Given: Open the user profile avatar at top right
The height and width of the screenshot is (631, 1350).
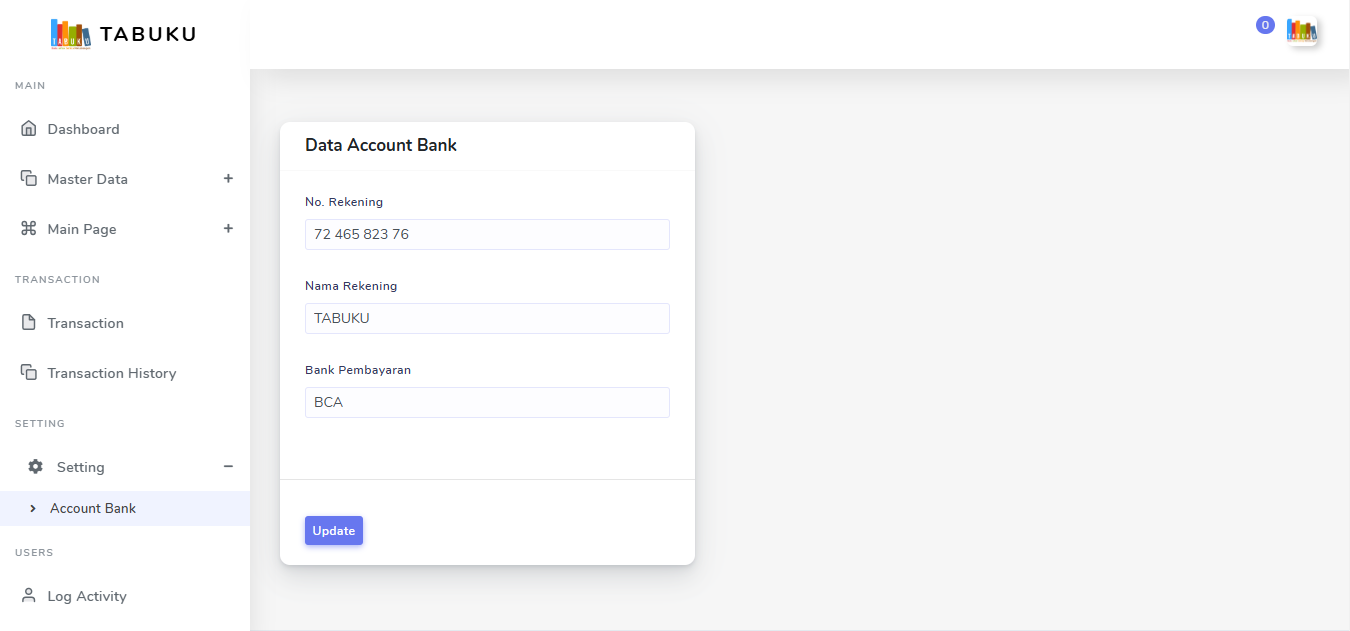Looking at the screenshot, I should 1301,31.
